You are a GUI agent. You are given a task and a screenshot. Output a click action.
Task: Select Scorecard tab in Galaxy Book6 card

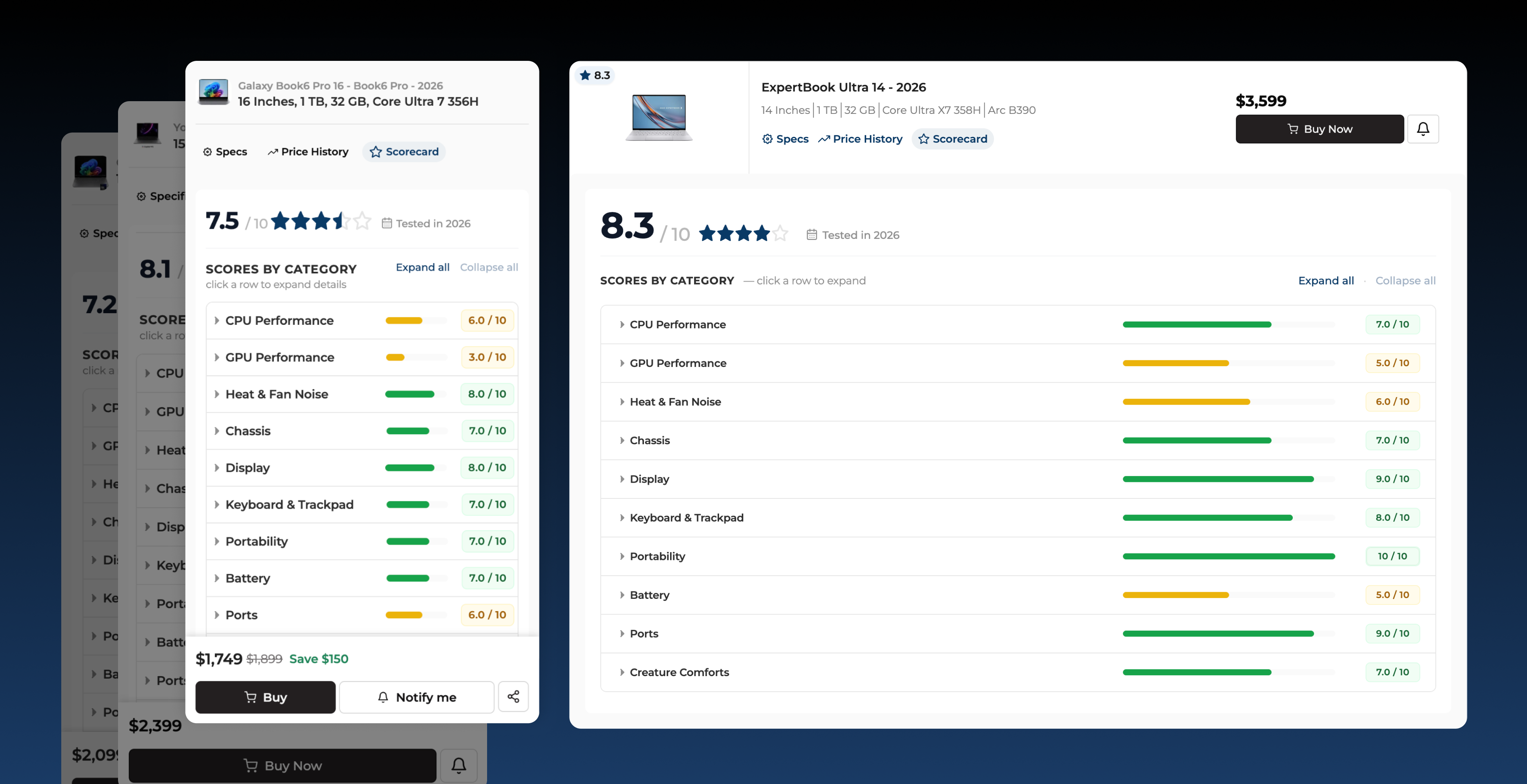tap(404, 152)
